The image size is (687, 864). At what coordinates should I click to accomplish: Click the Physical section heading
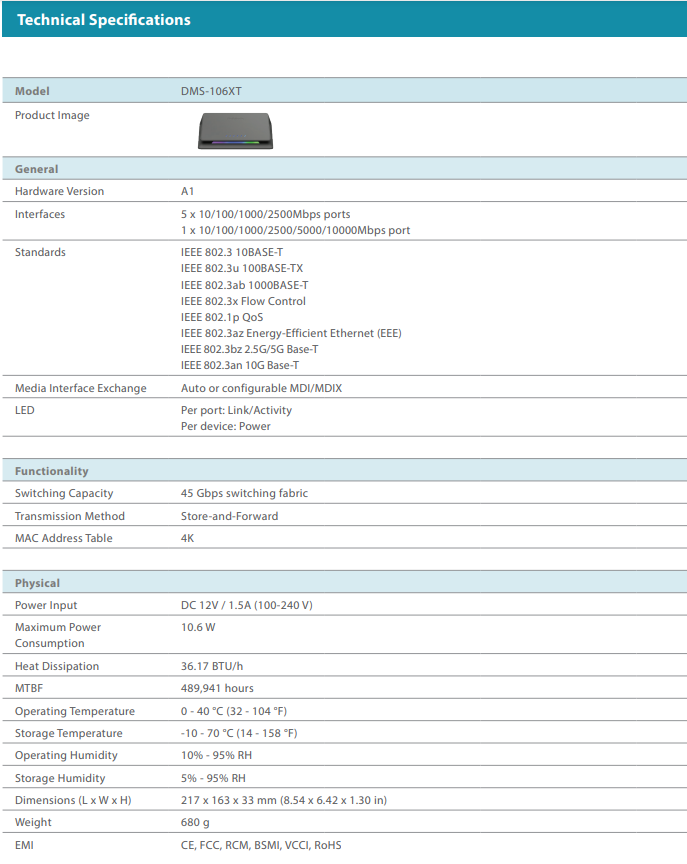click(38, 583)
